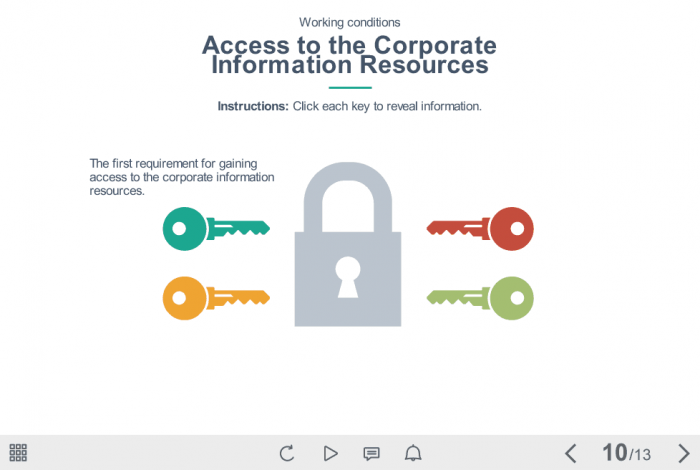Click the notification bell icon
The height and width of the screenshot is (470, 700).
413,453
